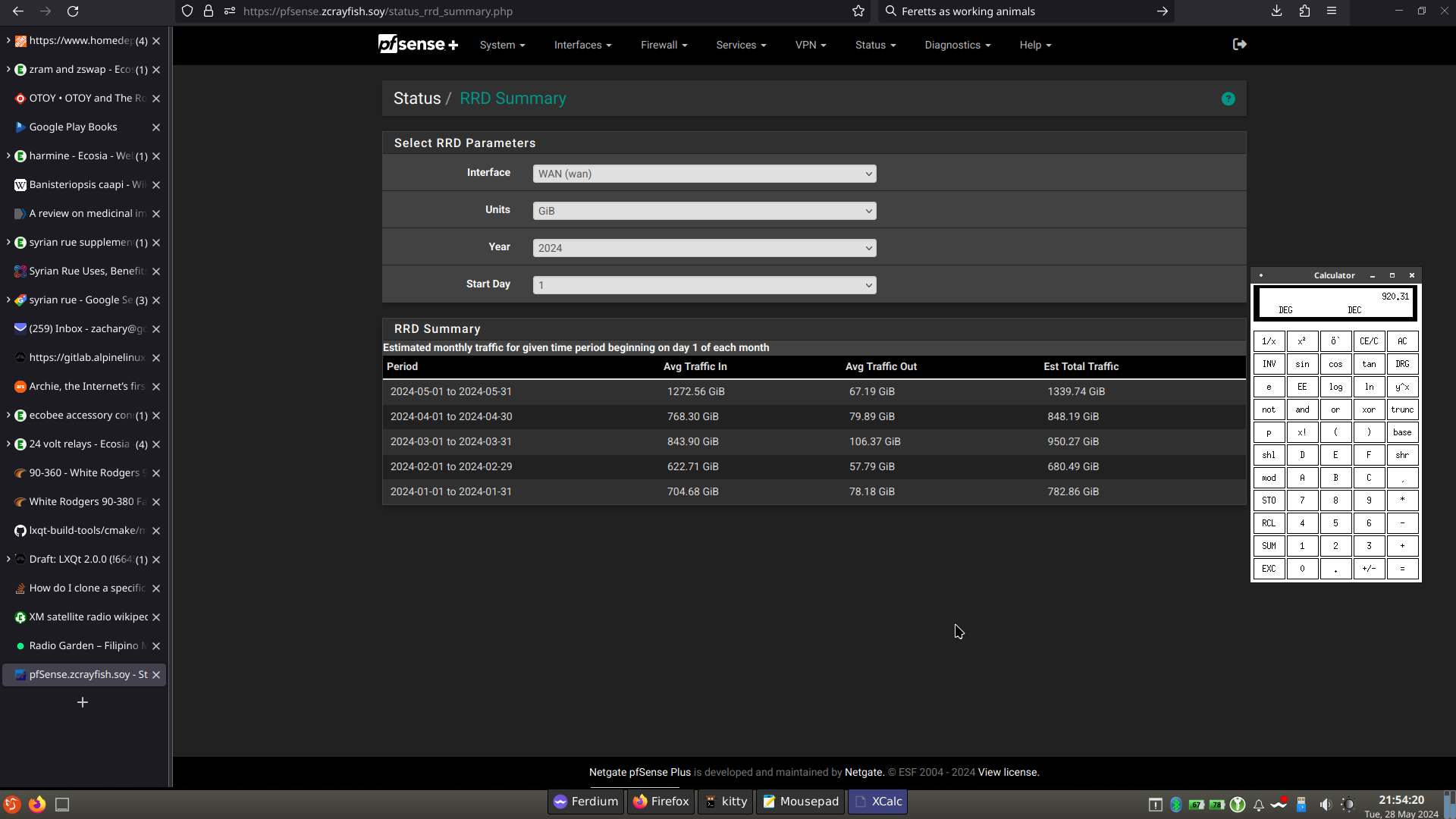1456x819 pixels.
Task: Open the Firefox hamburger menu icon
Action: click(1331, 11)
